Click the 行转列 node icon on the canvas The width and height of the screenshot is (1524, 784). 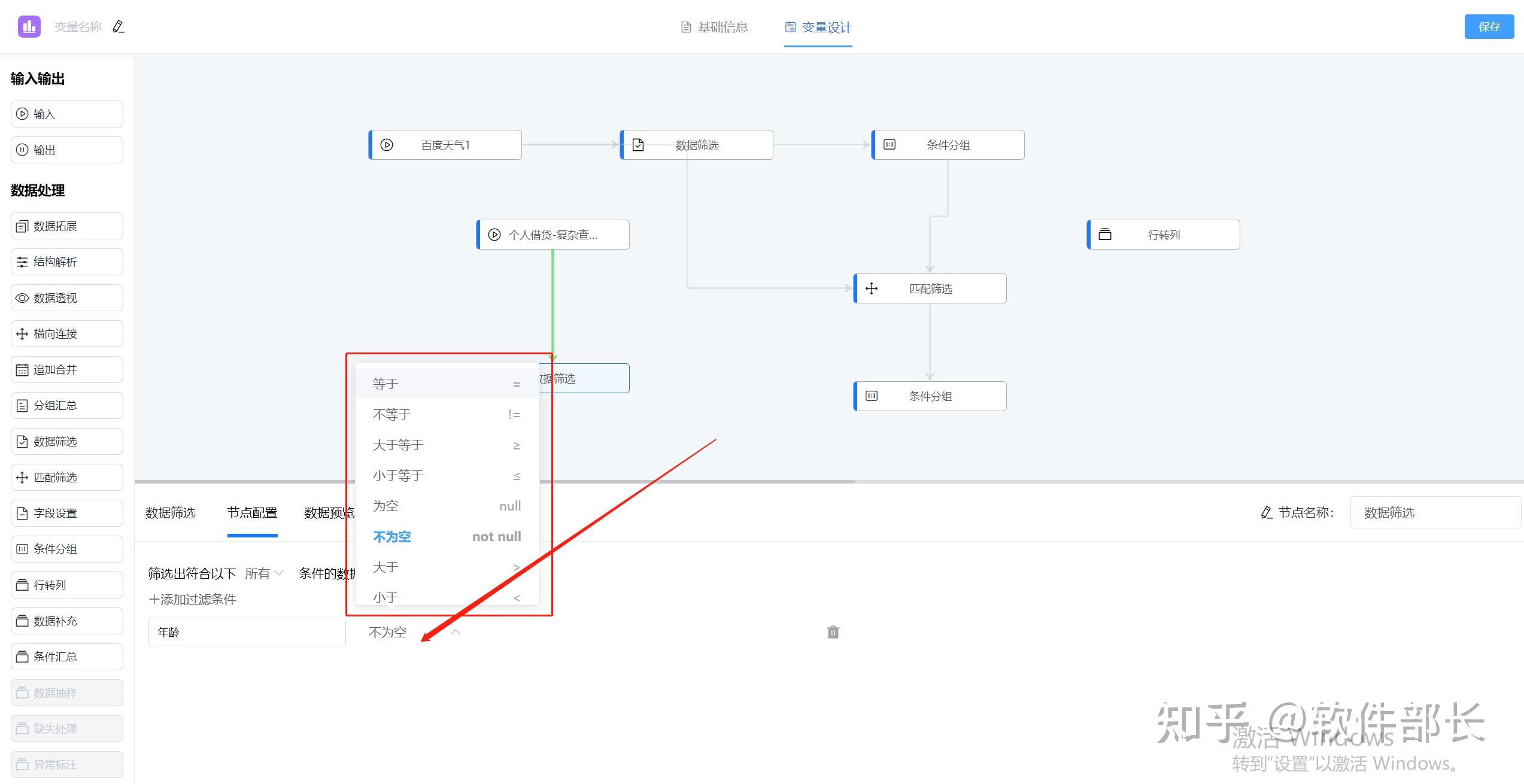pyautogui.click(x=1105, y=235)
